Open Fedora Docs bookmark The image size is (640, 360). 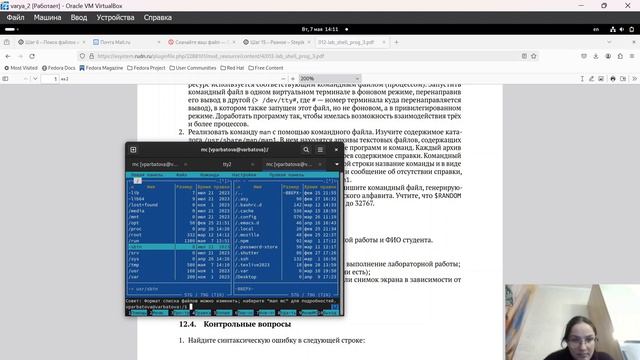tap(58, 68)
